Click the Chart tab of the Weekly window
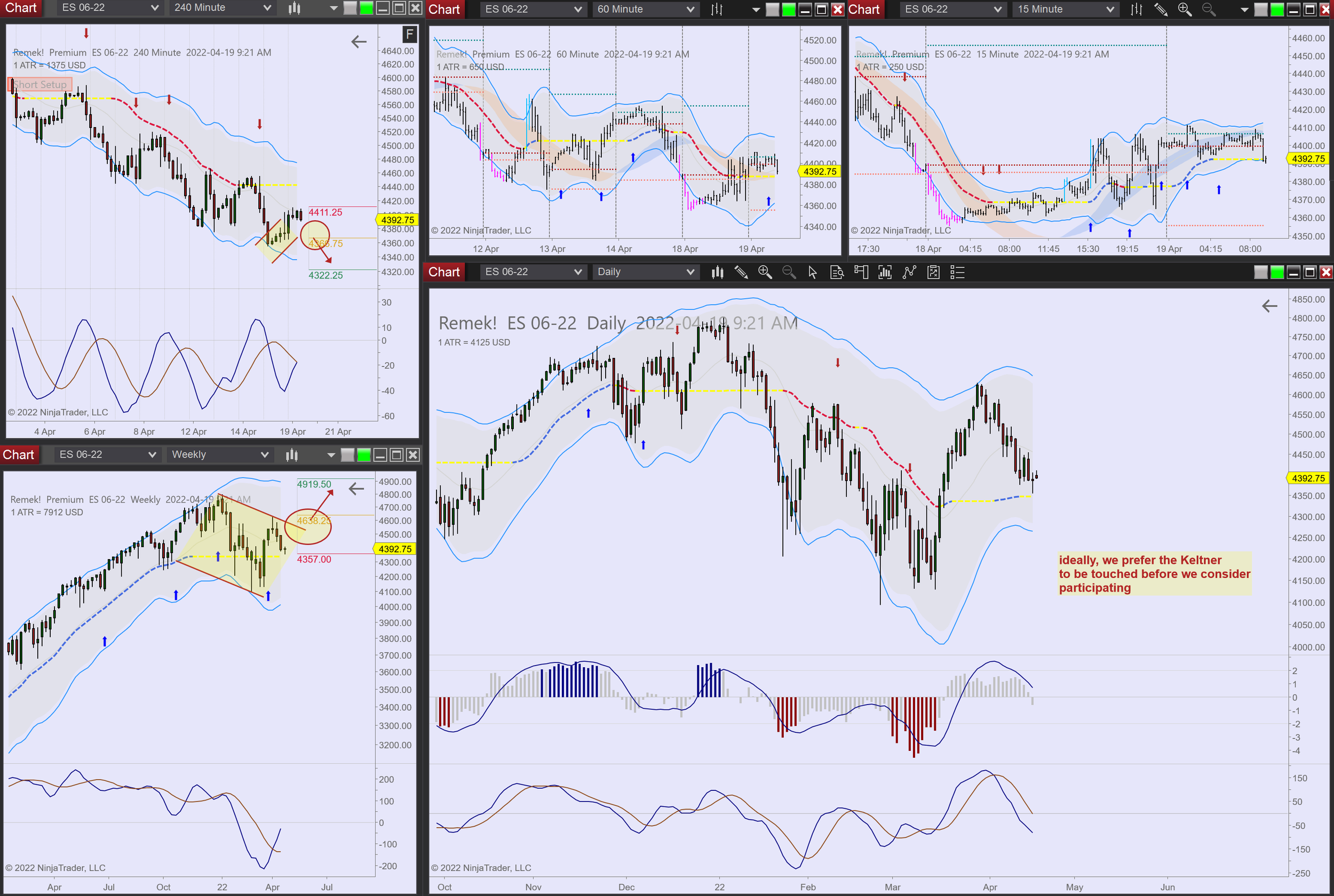Image resolution: width=1334 pixels, height=896 pixels. tap(19, 455)
